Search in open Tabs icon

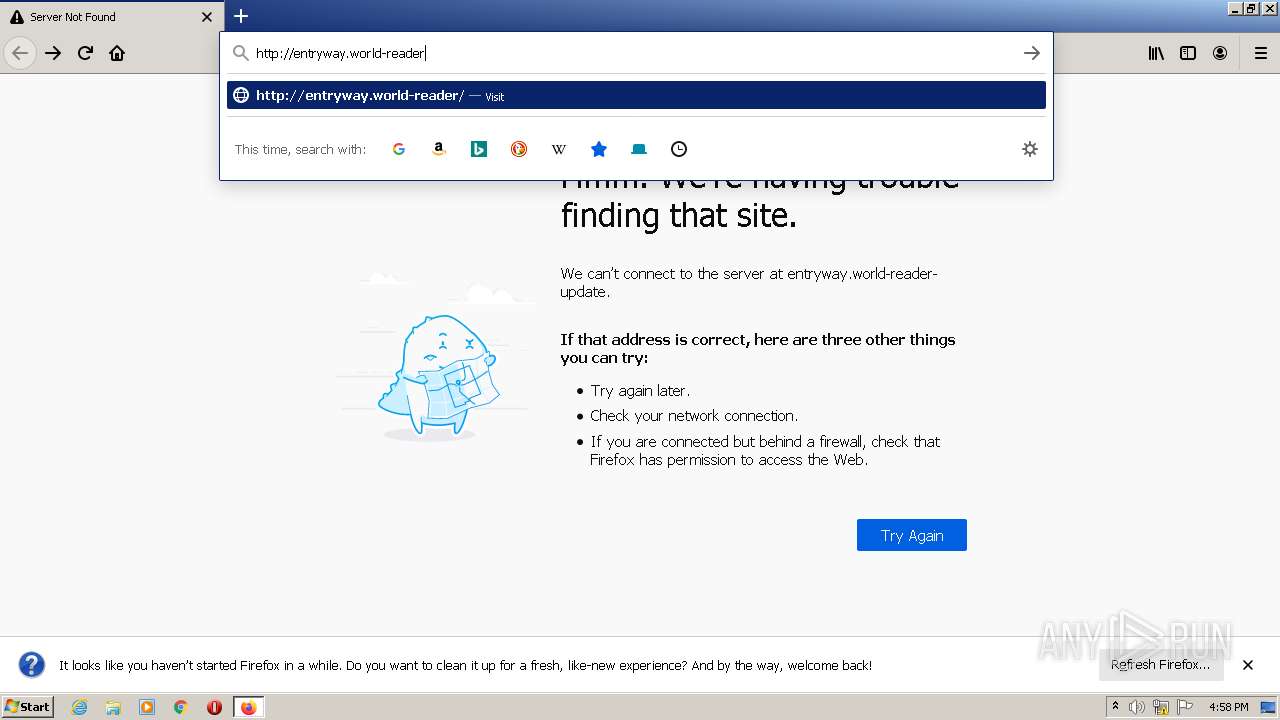click(x=639, y=149)
